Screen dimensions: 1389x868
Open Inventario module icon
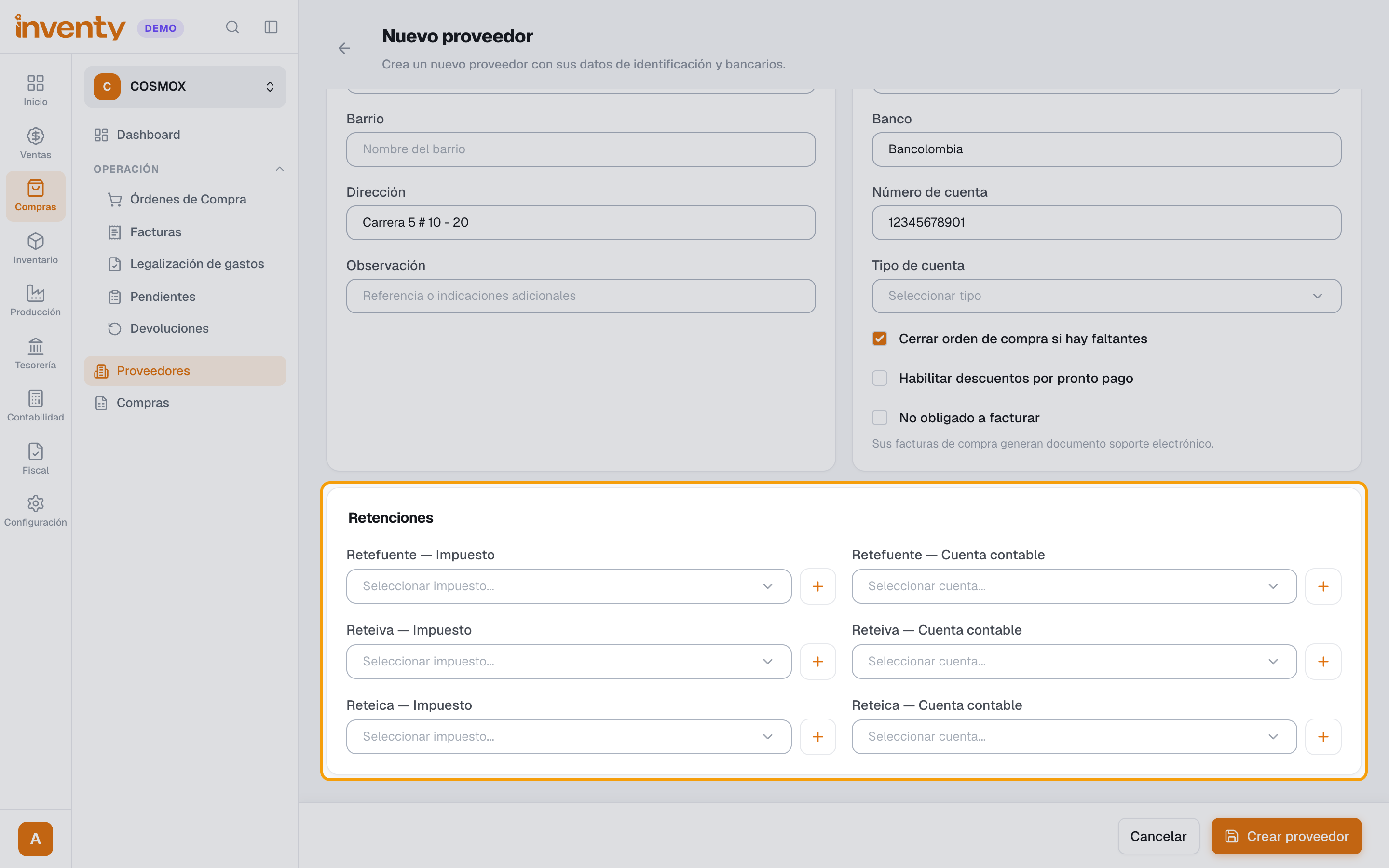click(36, 248)
